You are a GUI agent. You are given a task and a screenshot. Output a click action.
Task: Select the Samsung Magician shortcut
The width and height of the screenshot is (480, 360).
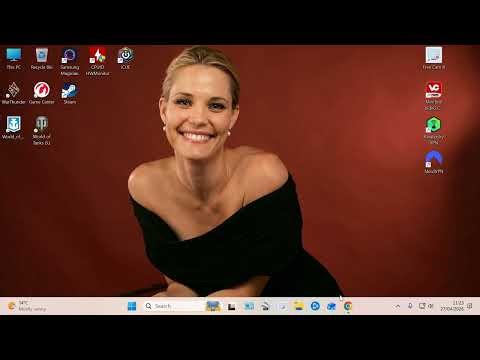click(70, 62)
